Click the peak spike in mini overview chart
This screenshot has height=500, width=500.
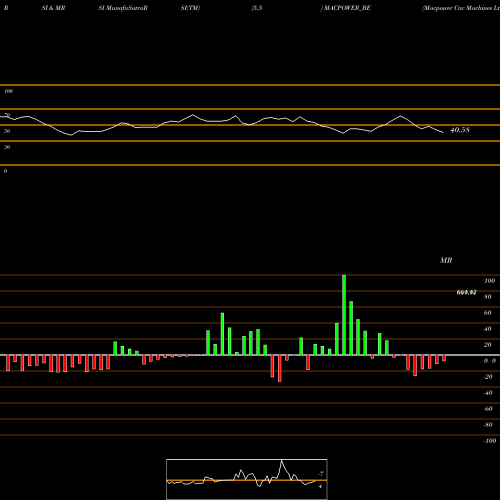click(282, 461)
